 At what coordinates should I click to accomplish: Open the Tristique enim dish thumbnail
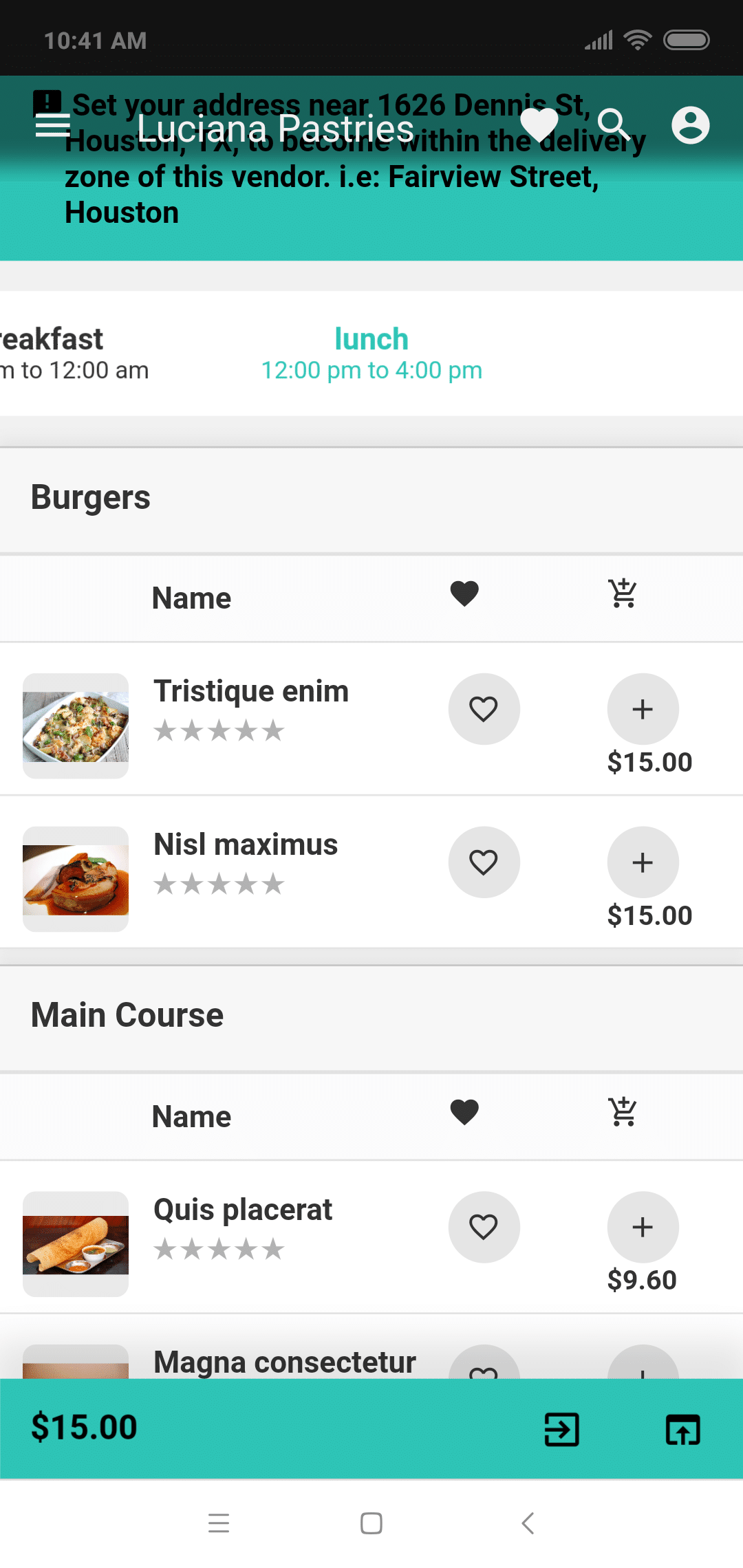76,726
